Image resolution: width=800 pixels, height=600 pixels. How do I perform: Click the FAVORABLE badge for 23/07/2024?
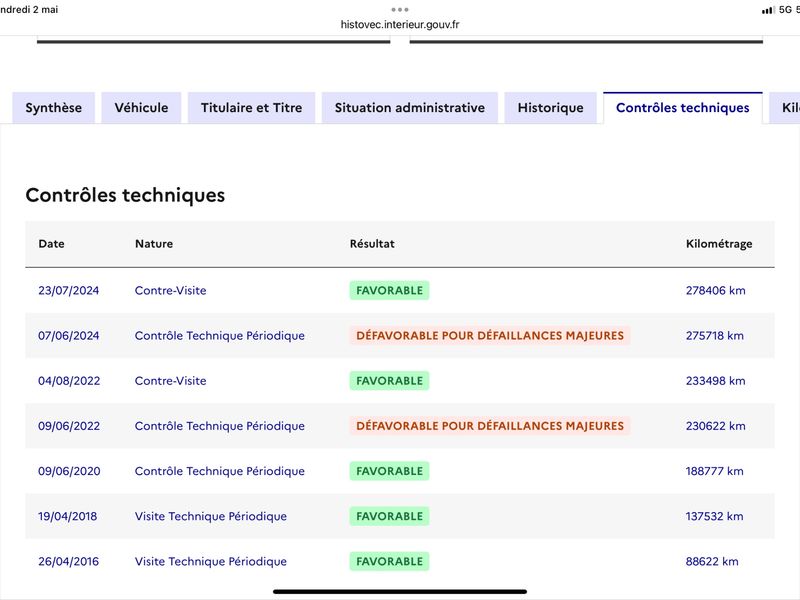(389, 290)
